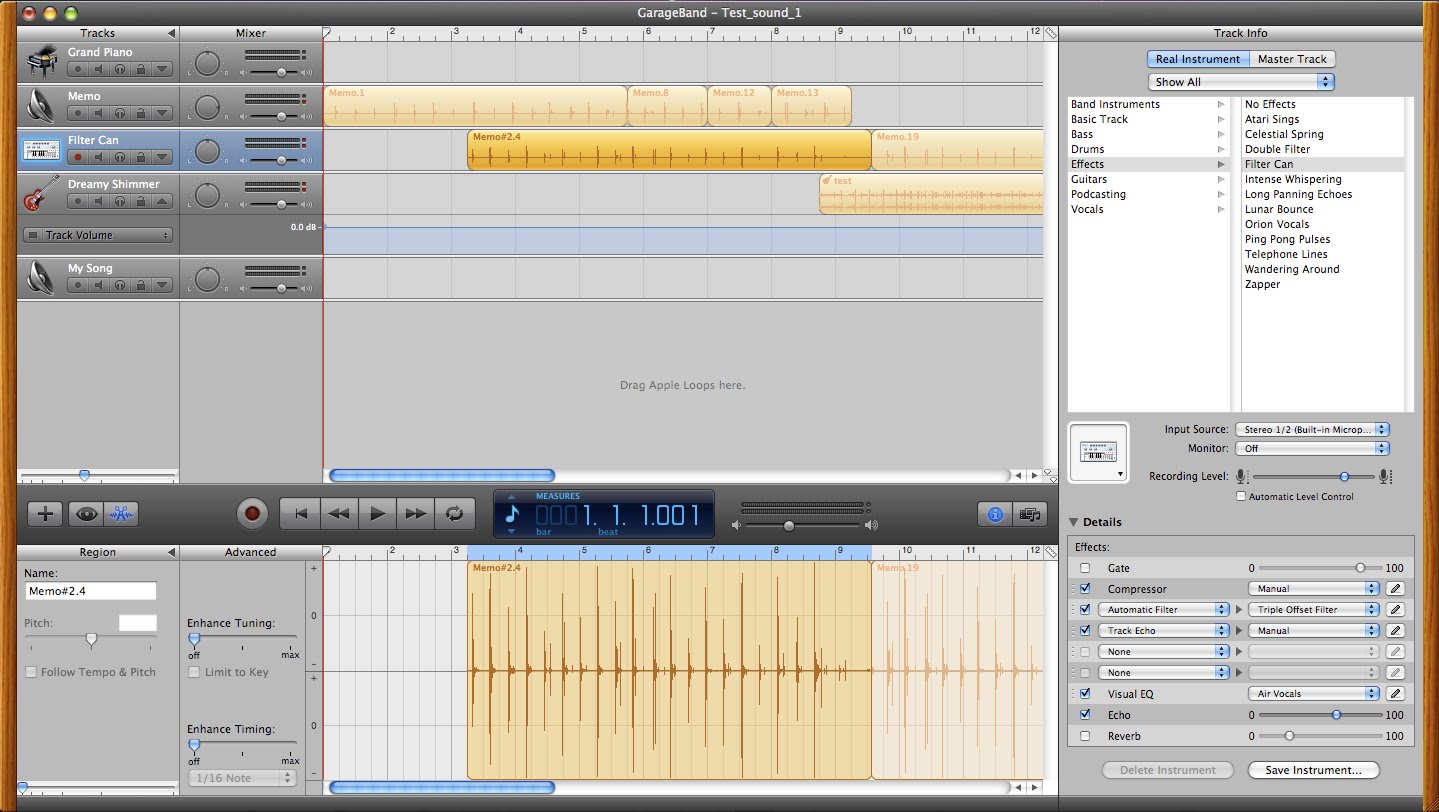Solo the Grand Piano track
Viewport: 1439px width, 812px height.
click(120, 69)
